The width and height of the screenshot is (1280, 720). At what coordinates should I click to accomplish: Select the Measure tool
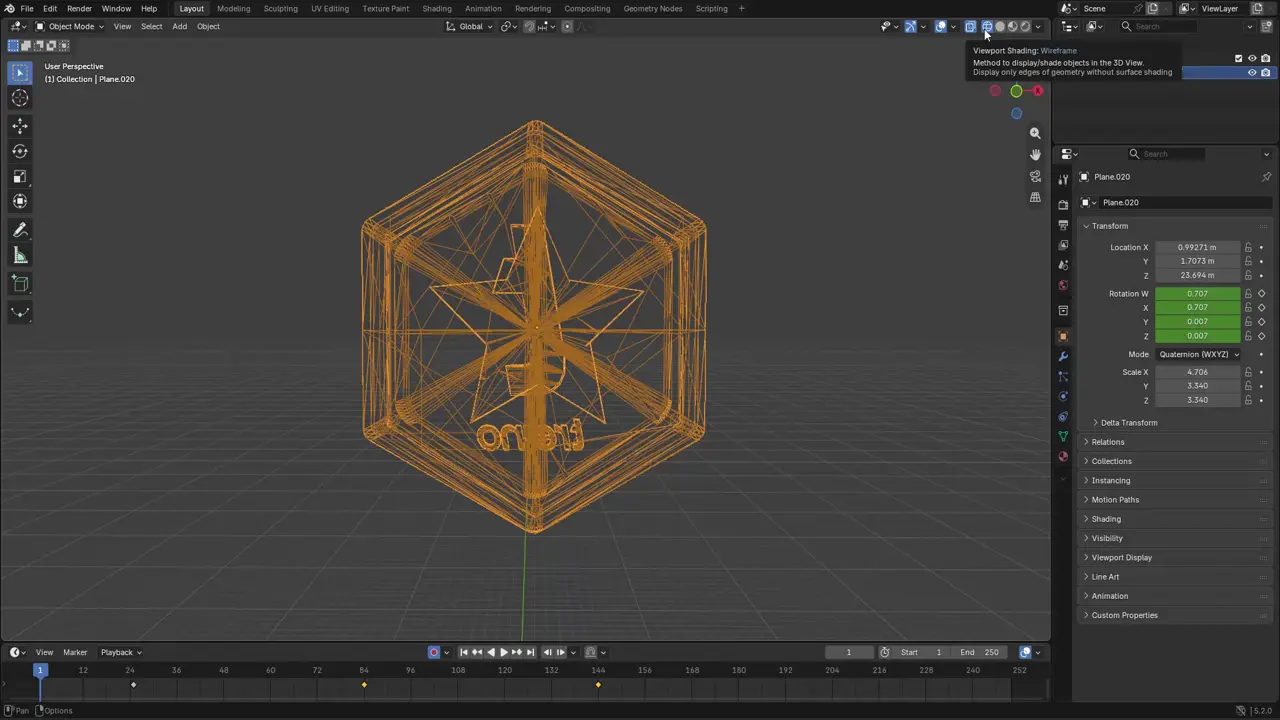click(x=20, y=256)
